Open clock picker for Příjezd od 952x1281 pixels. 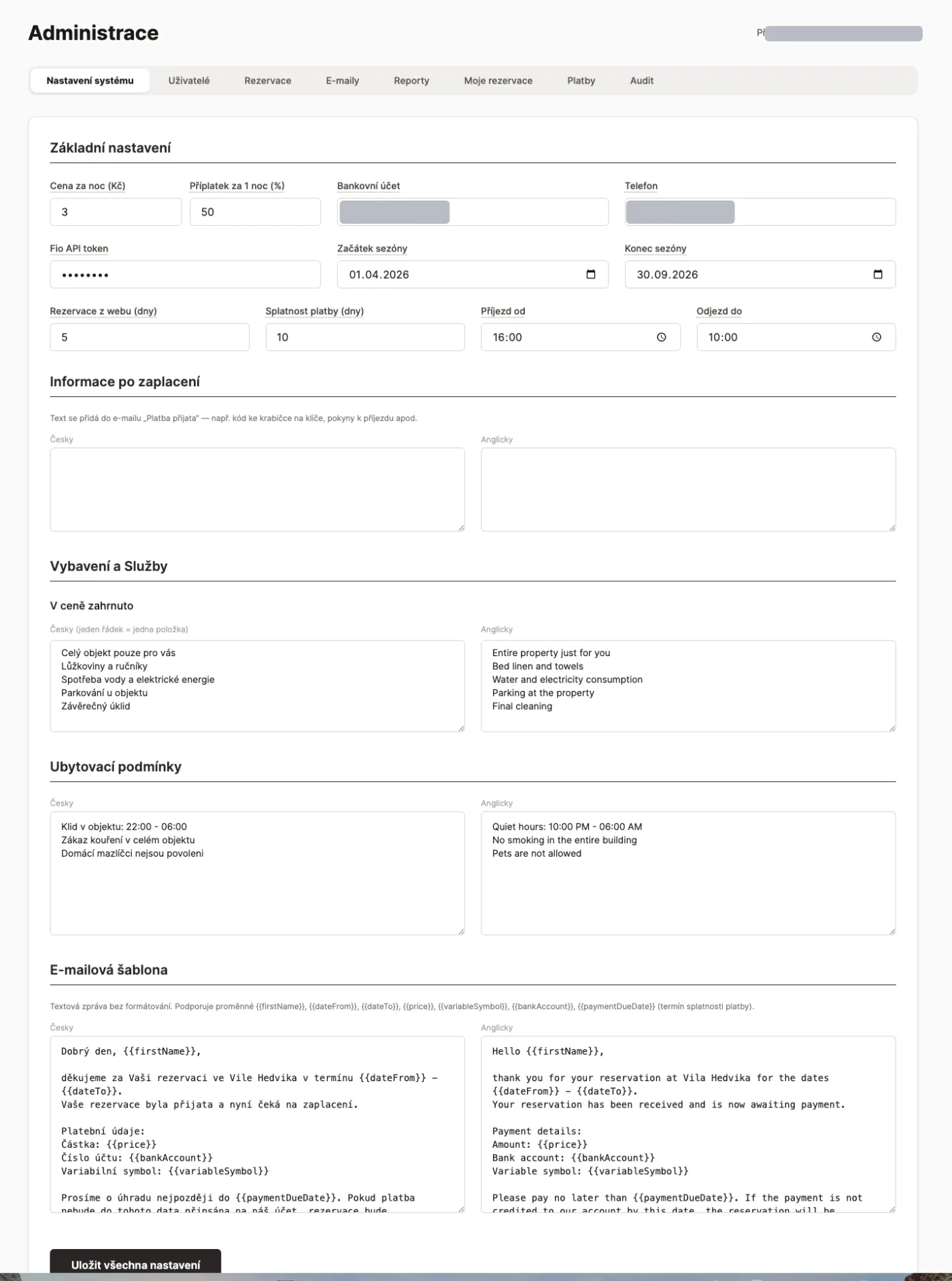[x=662, y=337]
